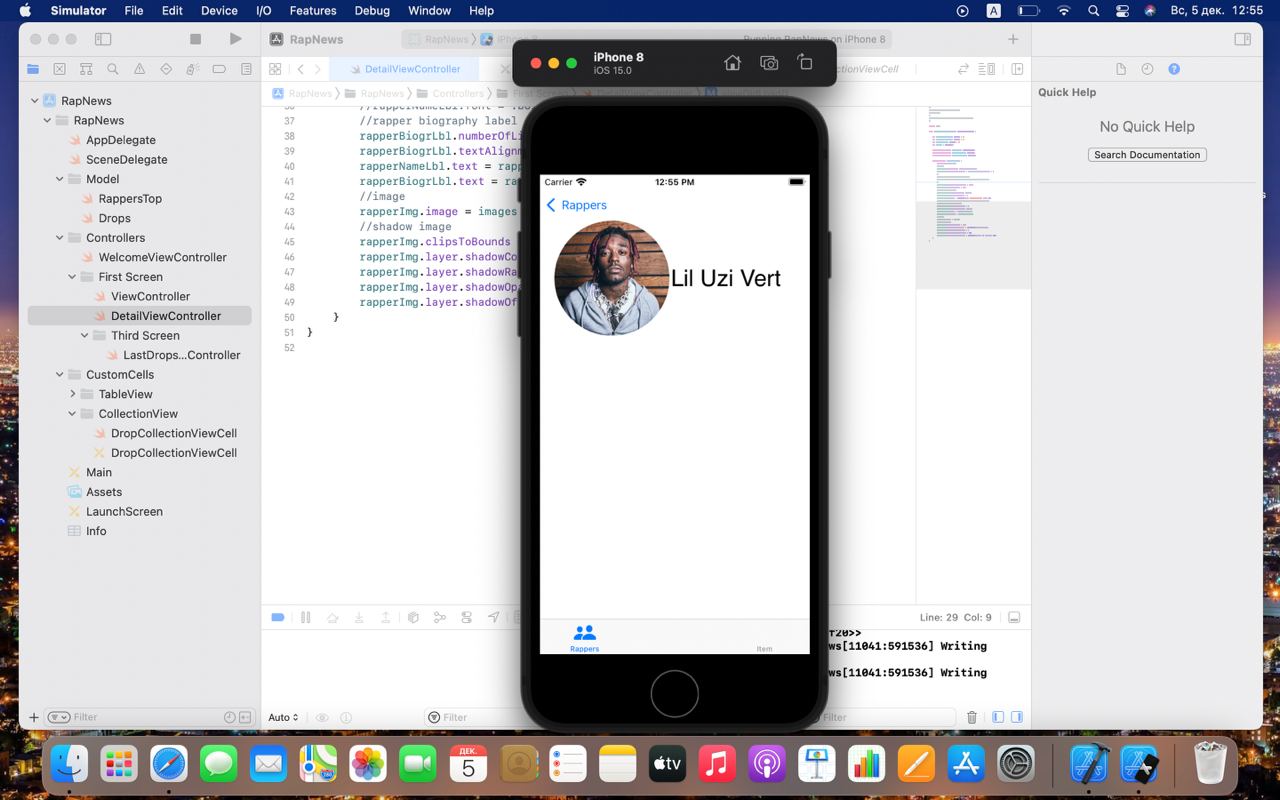Screen dimensions: 1280x800
Task: Open the Features menu
Action: coord(313,11)
